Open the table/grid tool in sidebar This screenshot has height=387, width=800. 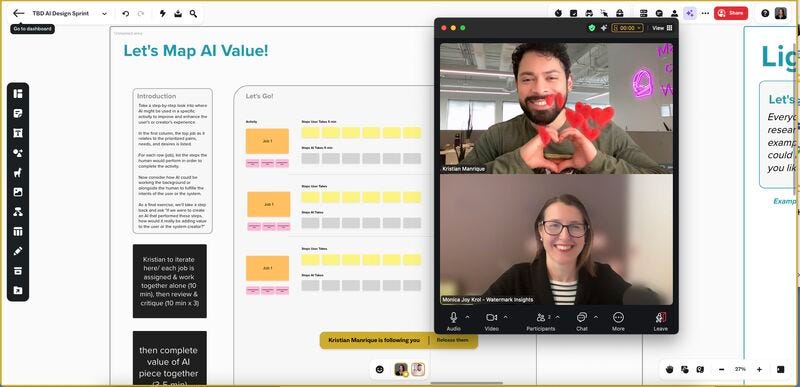click(18, 232)
